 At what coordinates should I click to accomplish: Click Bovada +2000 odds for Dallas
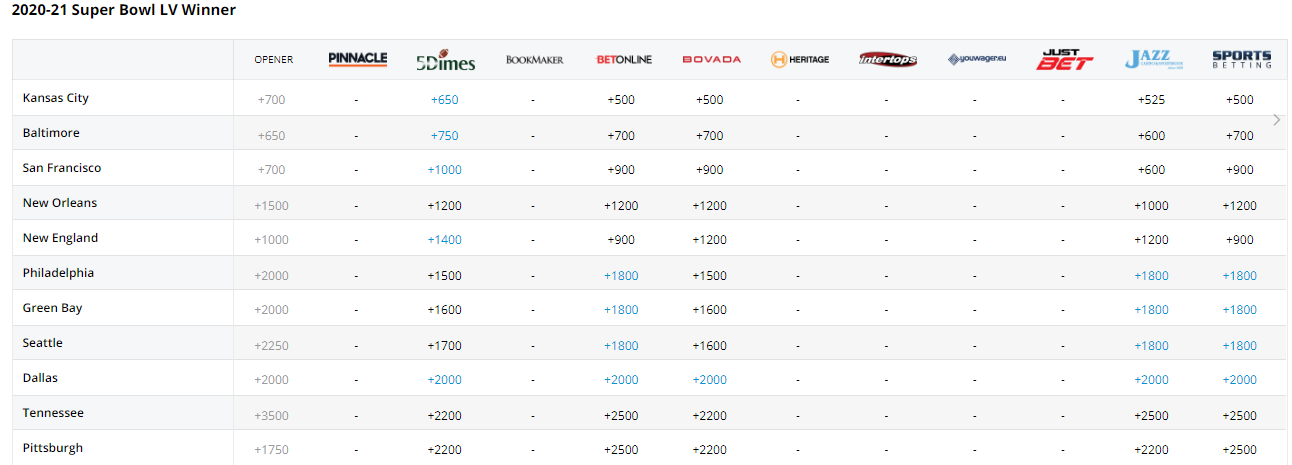coord(710,380)
